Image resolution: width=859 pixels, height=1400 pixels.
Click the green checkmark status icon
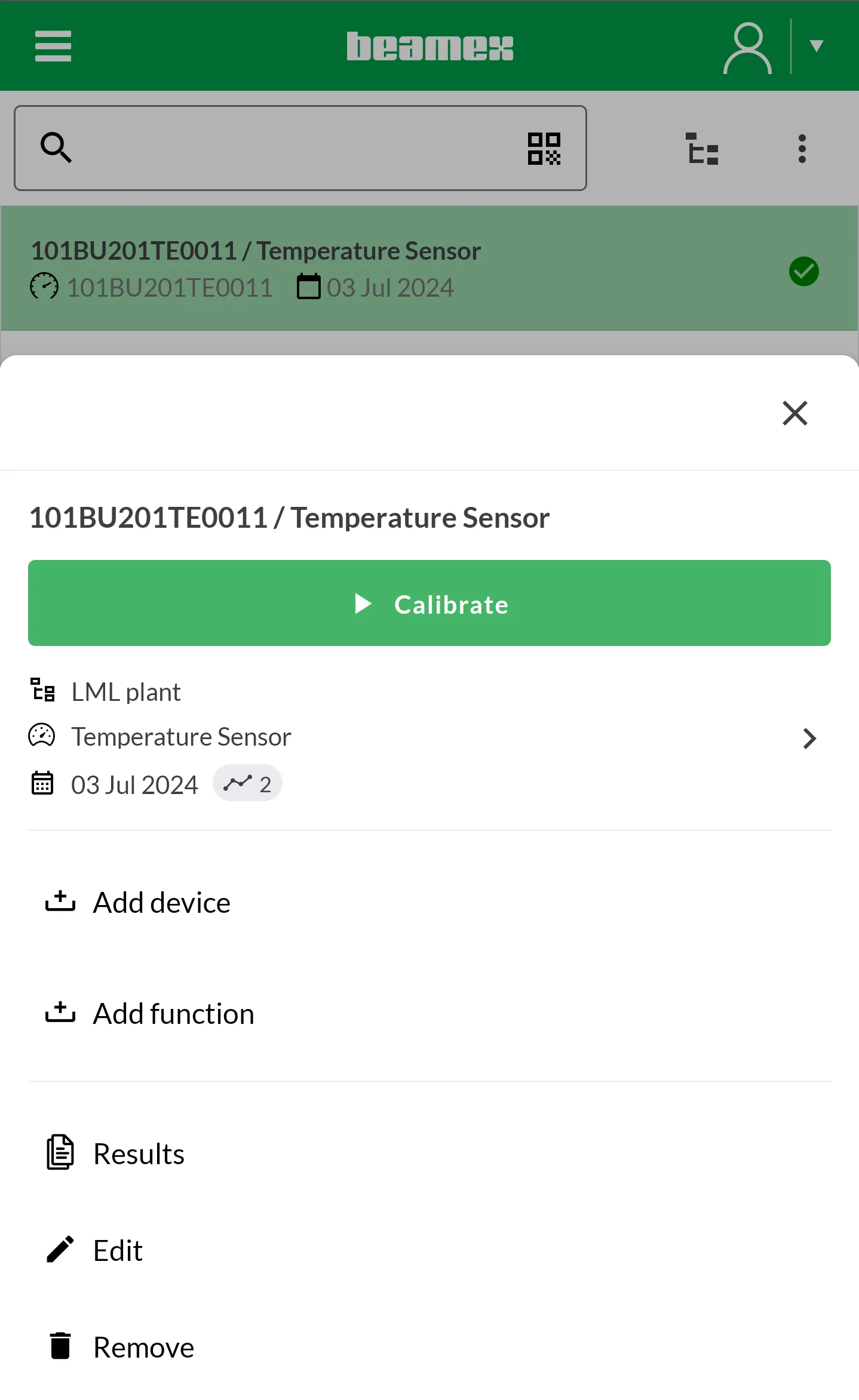[x=803, y=272]
